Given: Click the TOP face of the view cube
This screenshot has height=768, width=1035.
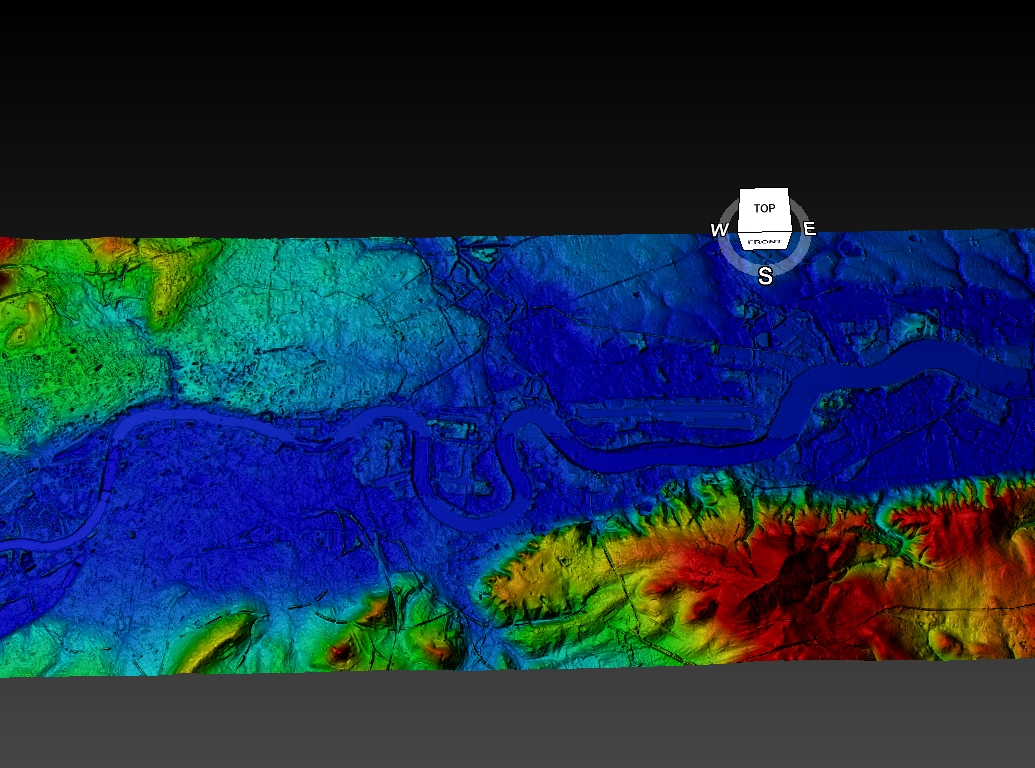Looking at the screenshot, I should coord(764,209).
